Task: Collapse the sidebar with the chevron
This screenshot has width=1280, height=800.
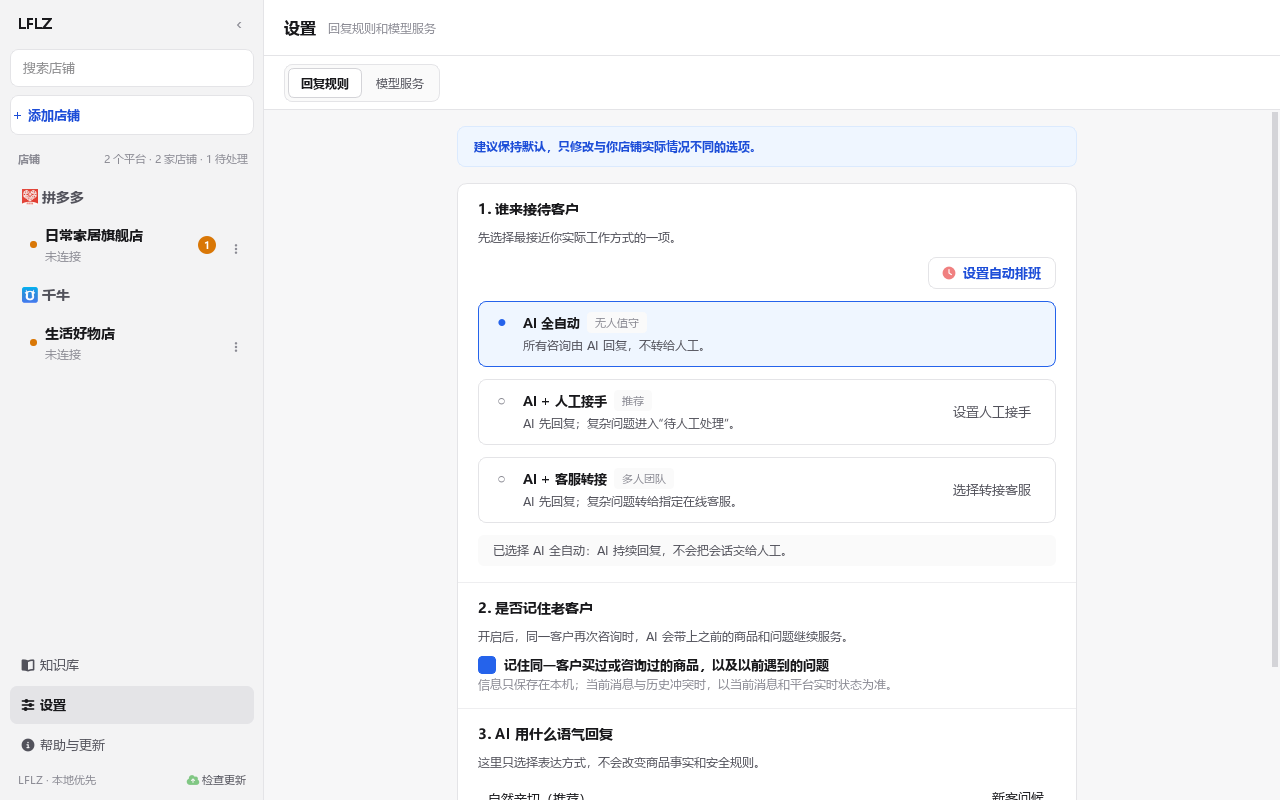Action: [239, 24]
